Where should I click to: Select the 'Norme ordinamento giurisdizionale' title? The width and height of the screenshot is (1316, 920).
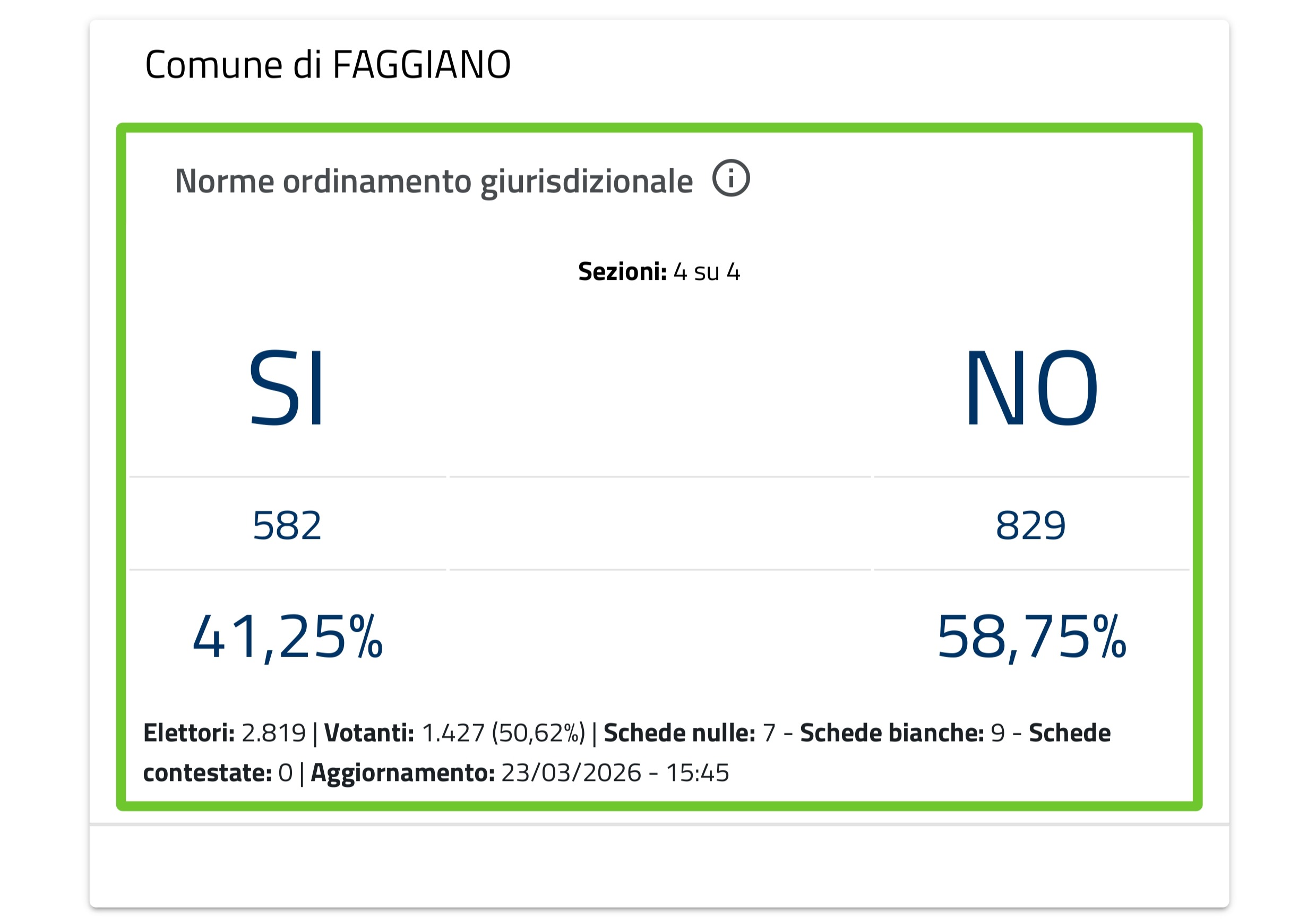(433, 181)
